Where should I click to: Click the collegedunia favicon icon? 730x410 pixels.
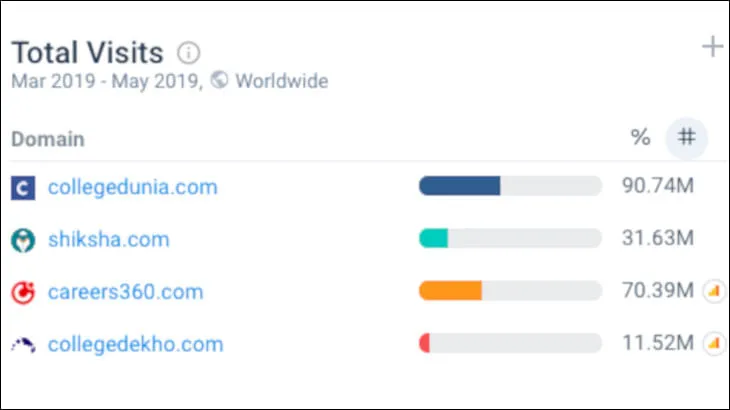pyautogui.click(x=22, y=187)
